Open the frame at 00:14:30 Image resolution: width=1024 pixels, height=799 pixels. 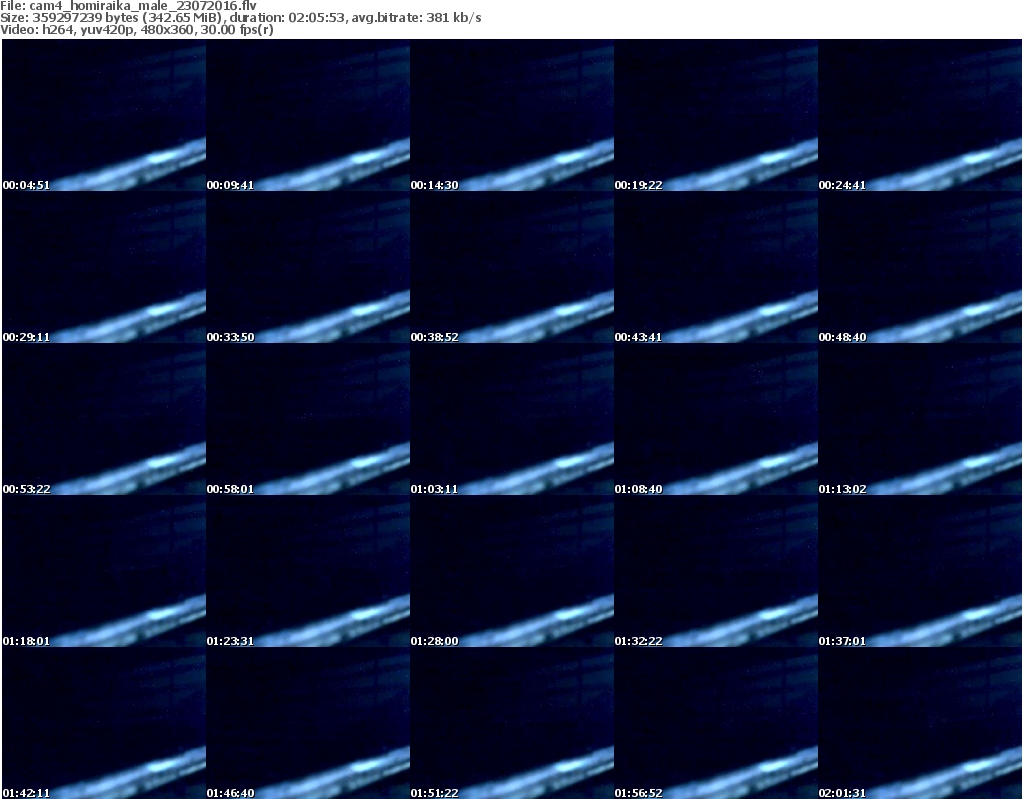(512, 115)
